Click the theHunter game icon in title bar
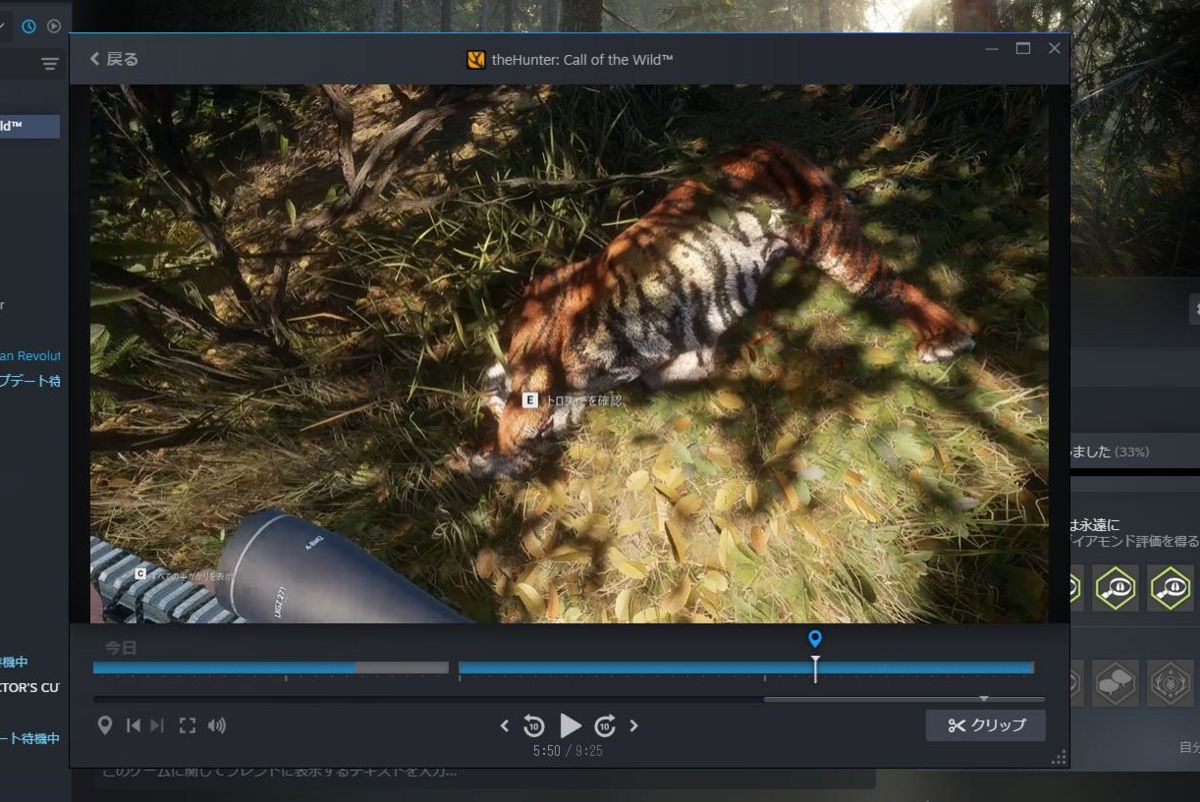 (476, 60)
